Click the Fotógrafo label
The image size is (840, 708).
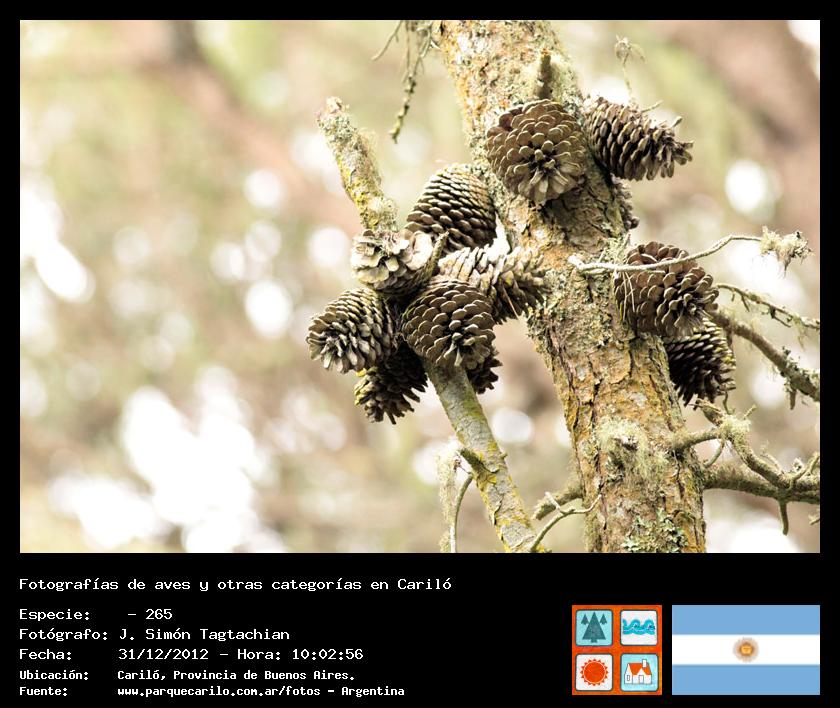[x=64, y=634]
